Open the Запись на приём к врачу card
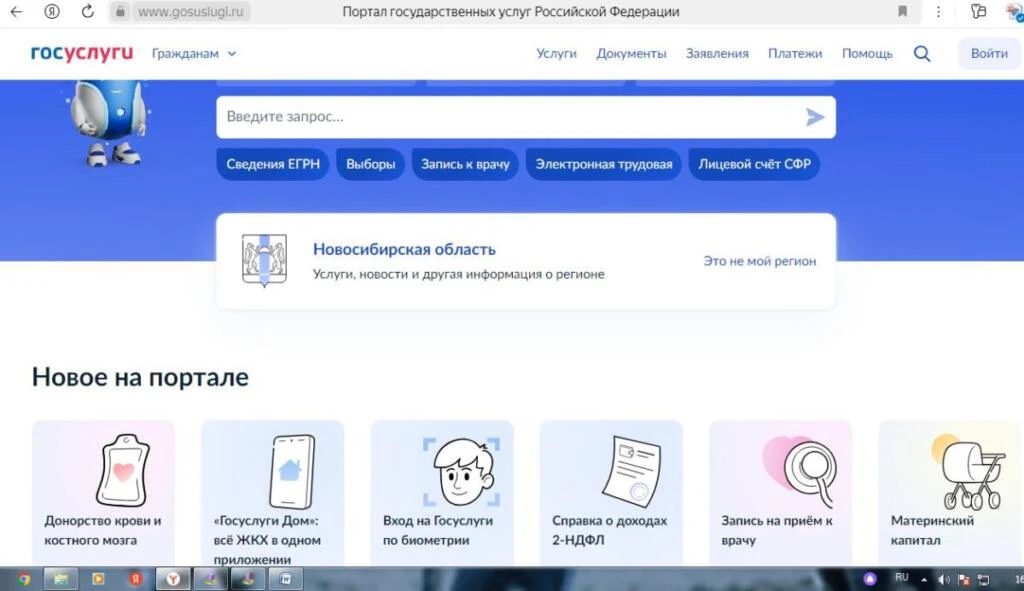This screenshot has height=591, width=1024. [x=780, y=493]
